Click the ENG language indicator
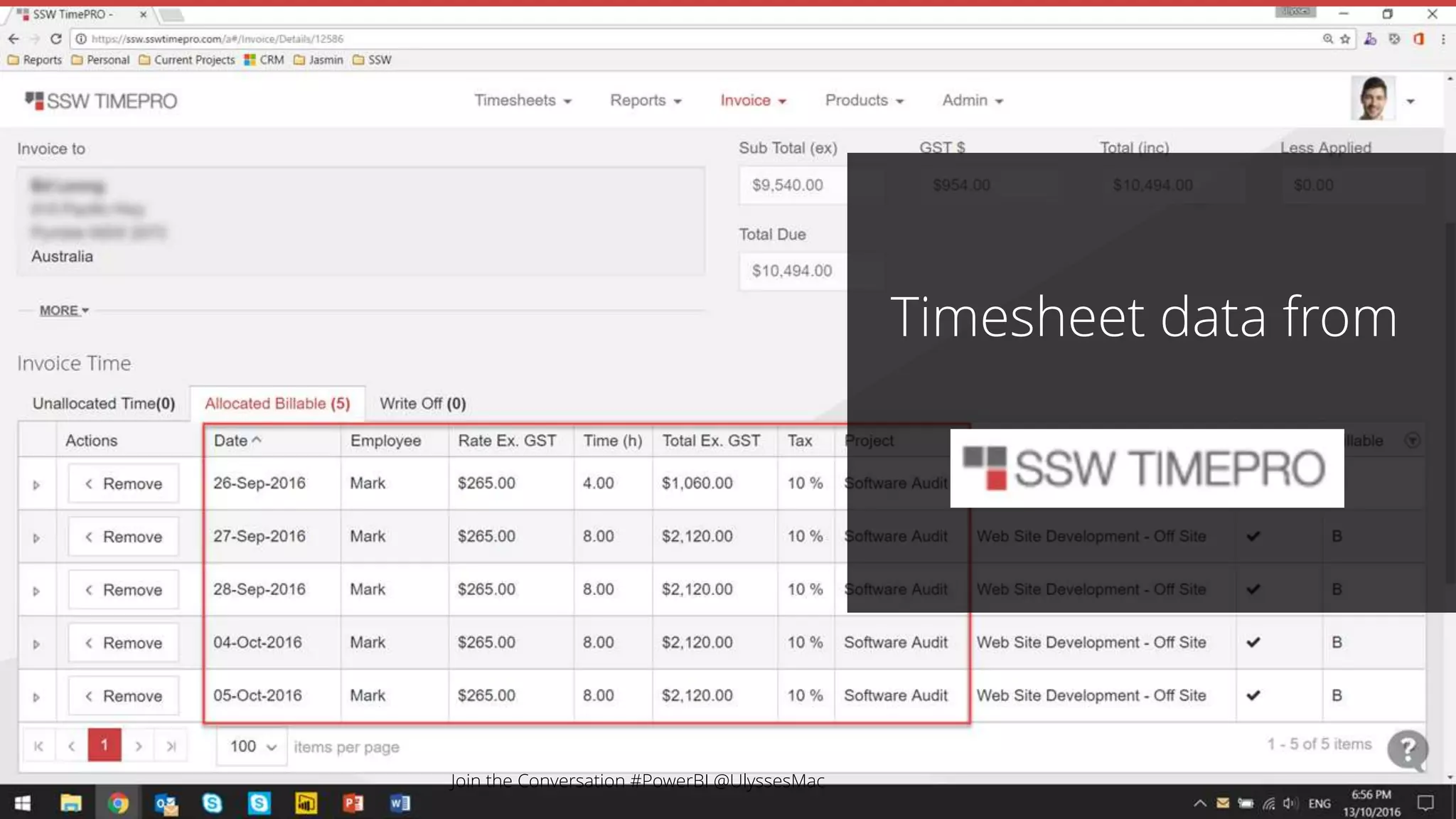Screen dimensions: 1456x819 (1319, 803)
